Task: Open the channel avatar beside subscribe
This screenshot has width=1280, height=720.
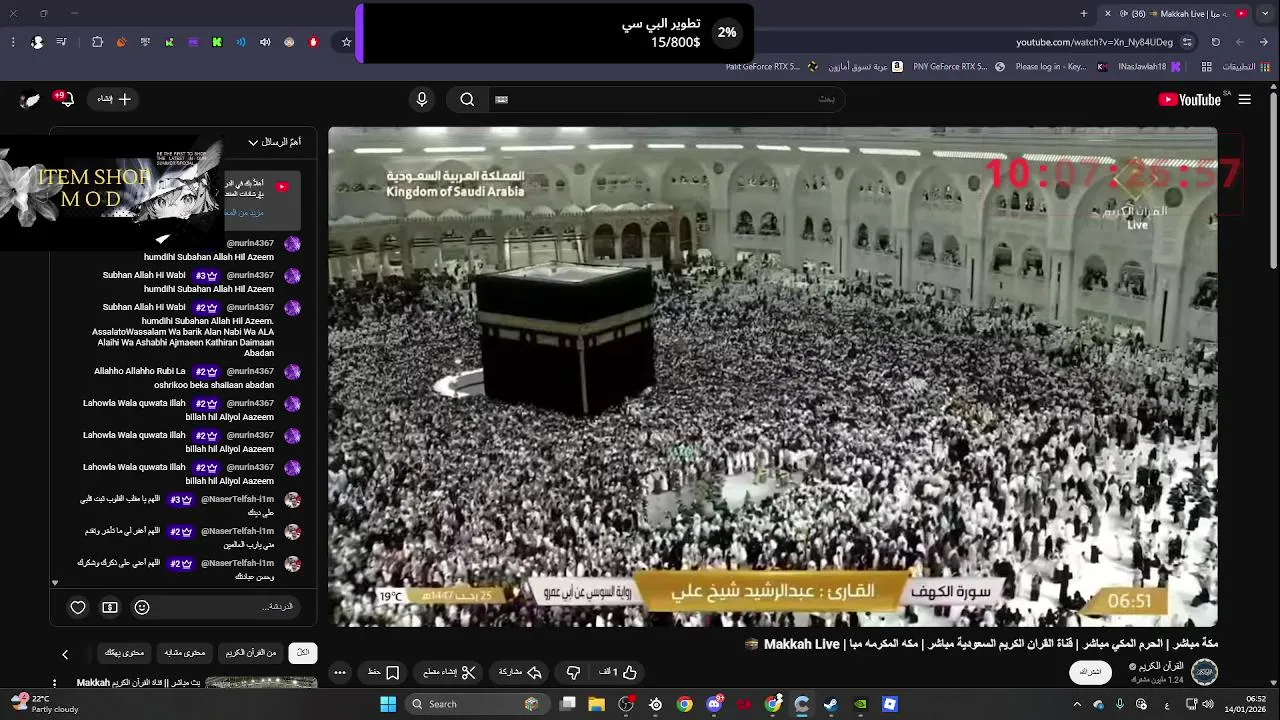Action: pos(1204,672)
